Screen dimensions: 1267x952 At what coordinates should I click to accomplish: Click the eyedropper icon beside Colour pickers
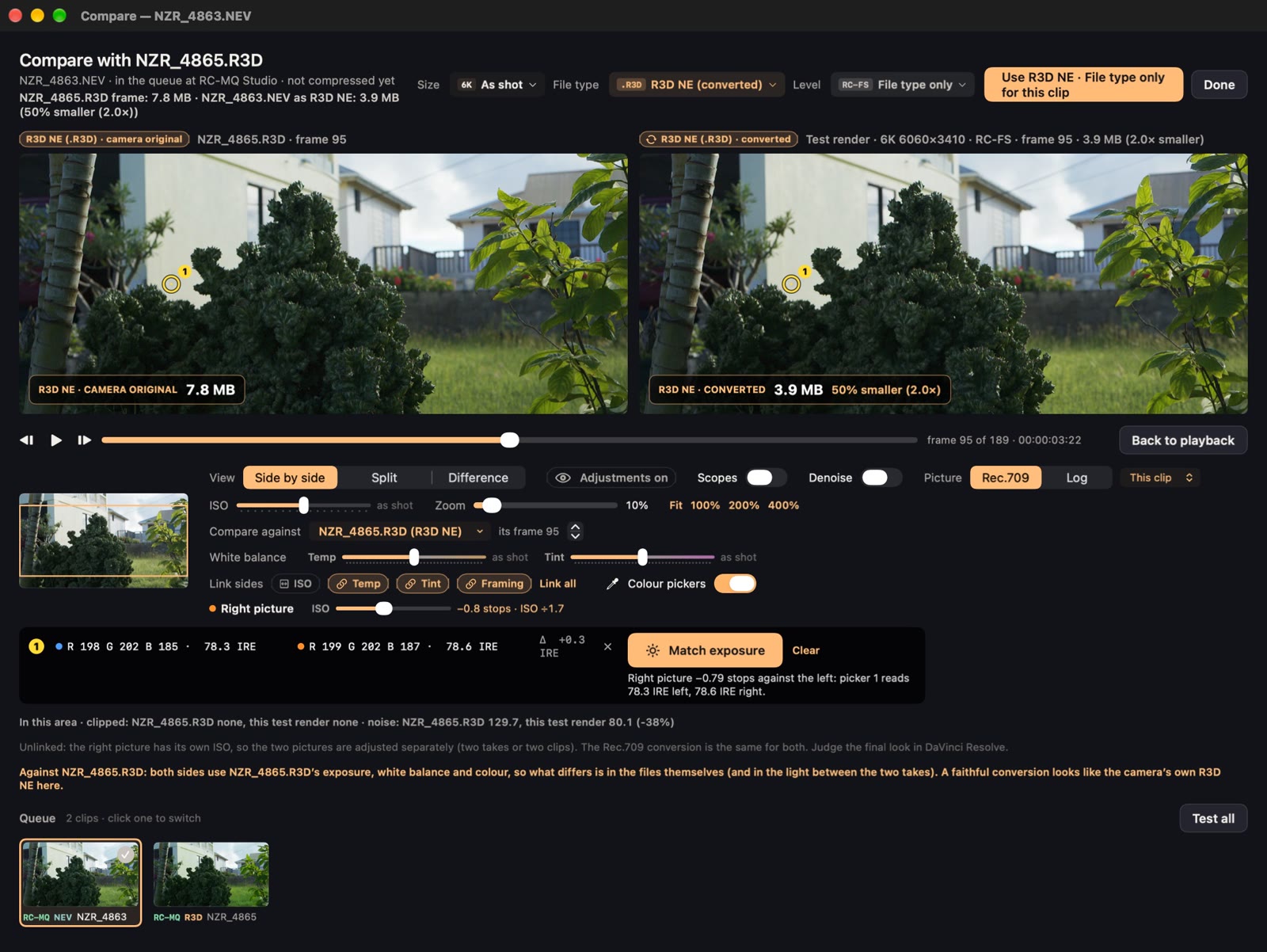pos(612,584)
